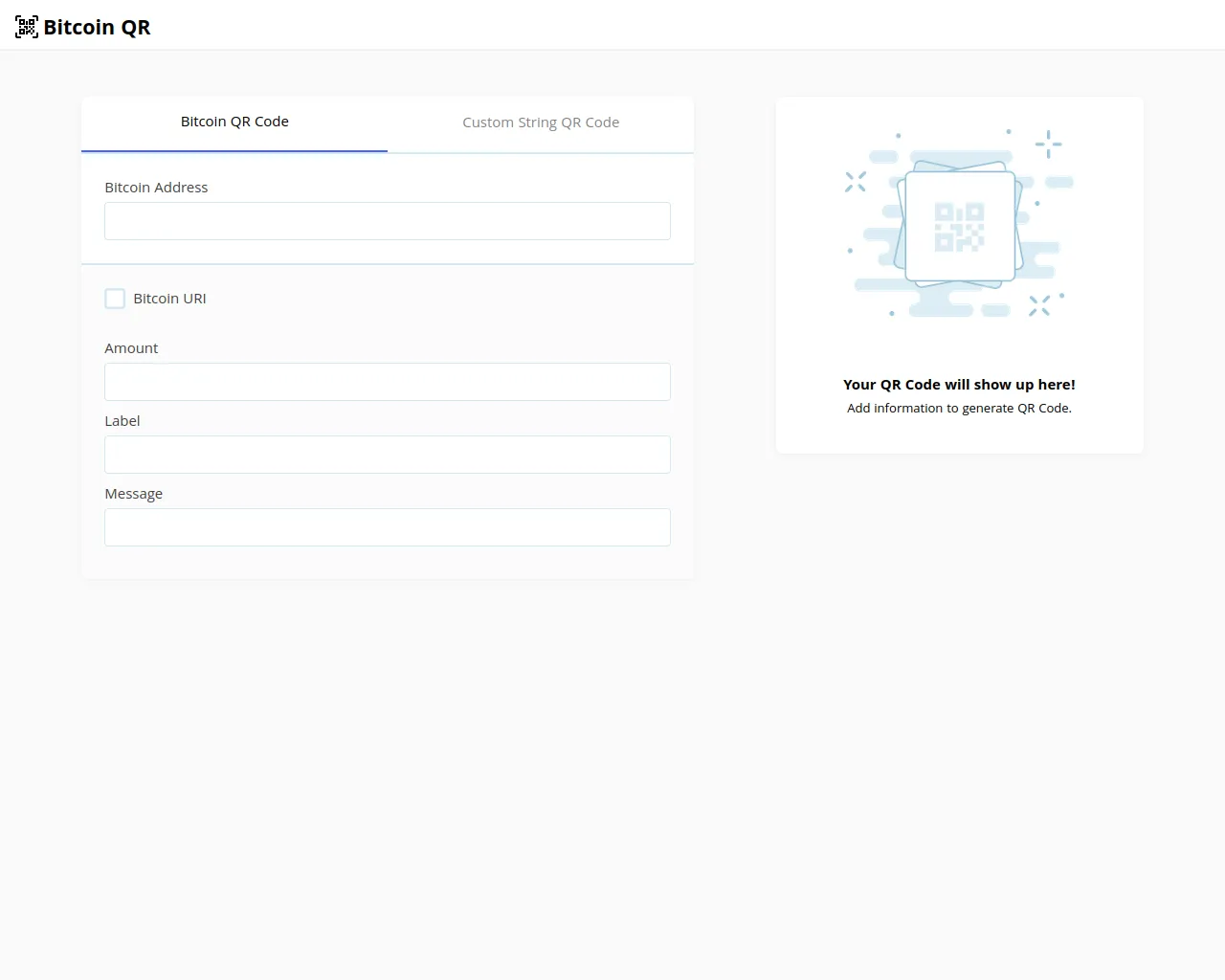Screen dimensions: 1225x980
Task: Click the Bitcoin QR logo icon
Action: point(27,27)
